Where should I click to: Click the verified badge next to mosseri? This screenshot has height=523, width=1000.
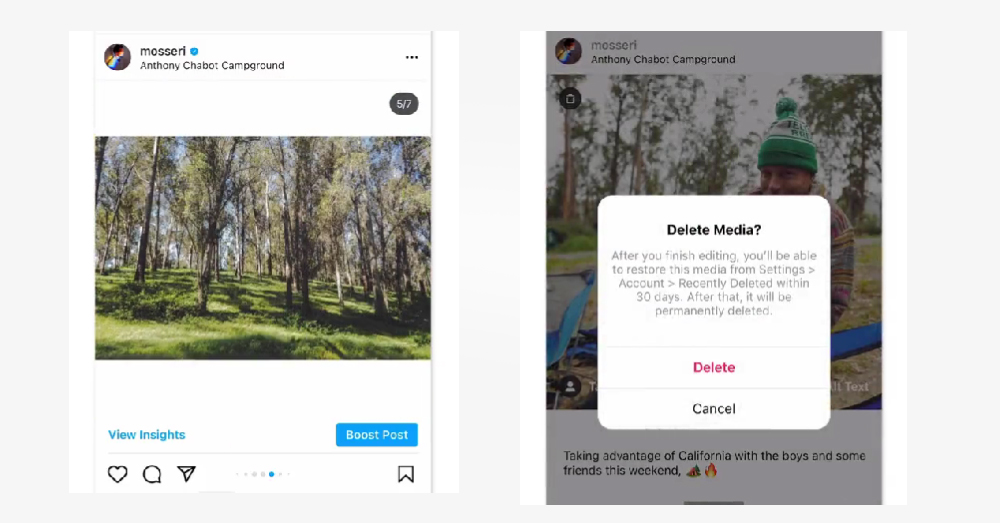tap(195, 51)
